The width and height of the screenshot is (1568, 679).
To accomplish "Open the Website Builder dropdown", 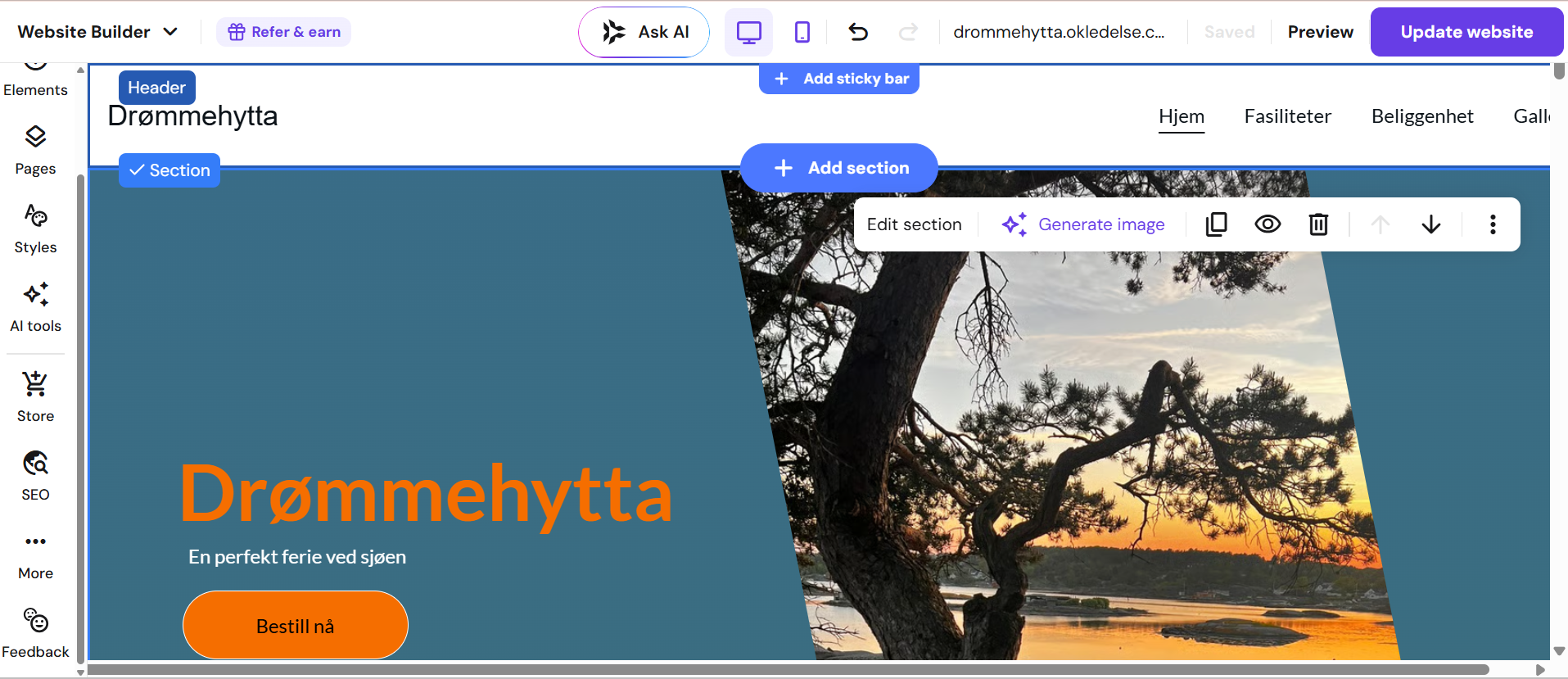I will tap(97, 32).
